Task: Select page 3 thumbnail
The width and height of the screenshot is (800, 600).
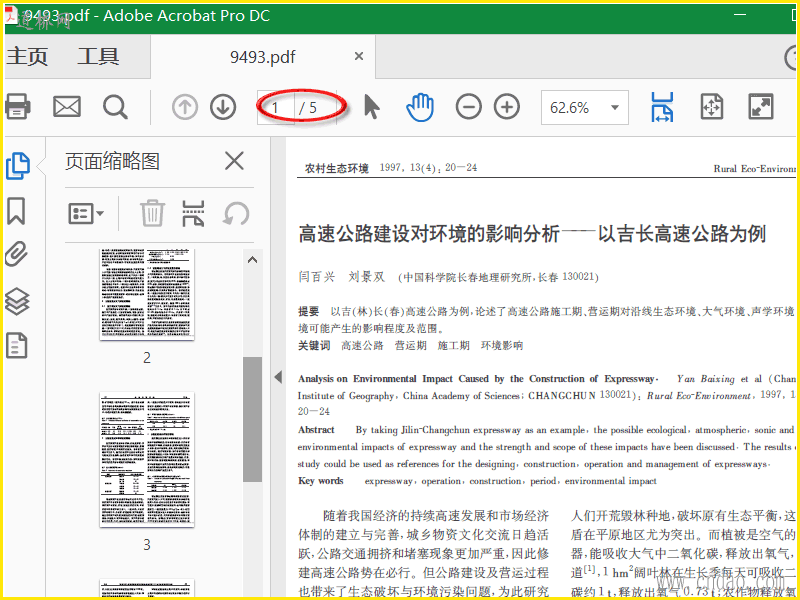Action: pos(147,460)
